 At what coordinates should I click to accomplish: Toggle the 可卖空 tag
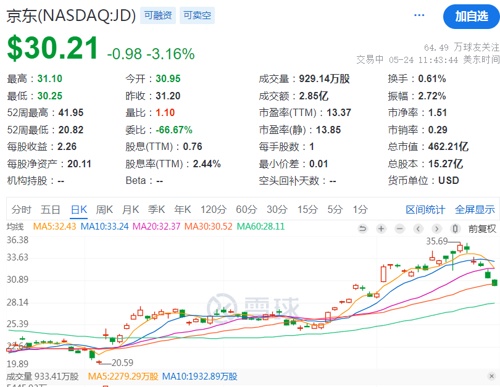(x=197, y=15)
